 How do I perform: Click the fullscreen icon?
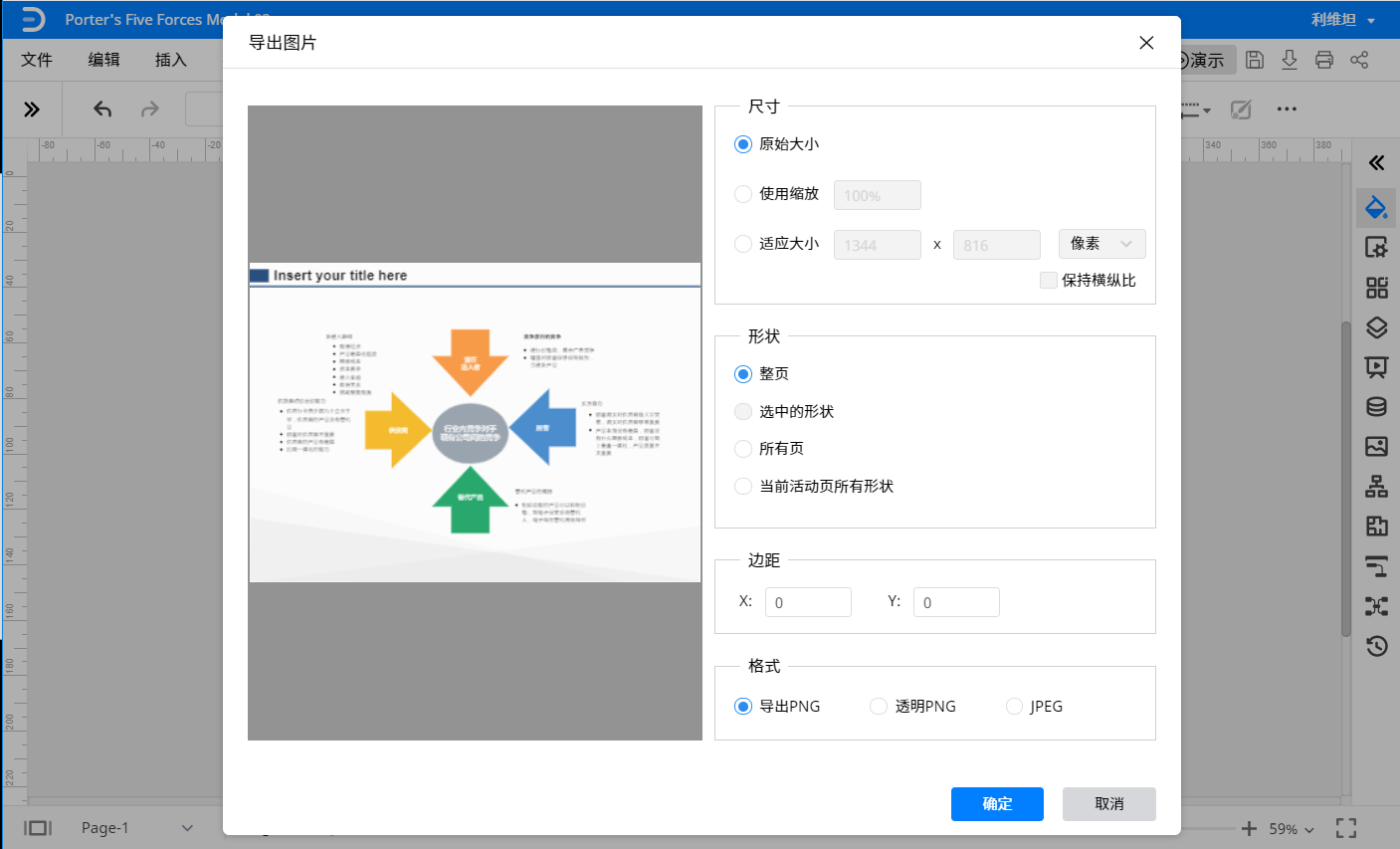click(x=1346, y=828)
